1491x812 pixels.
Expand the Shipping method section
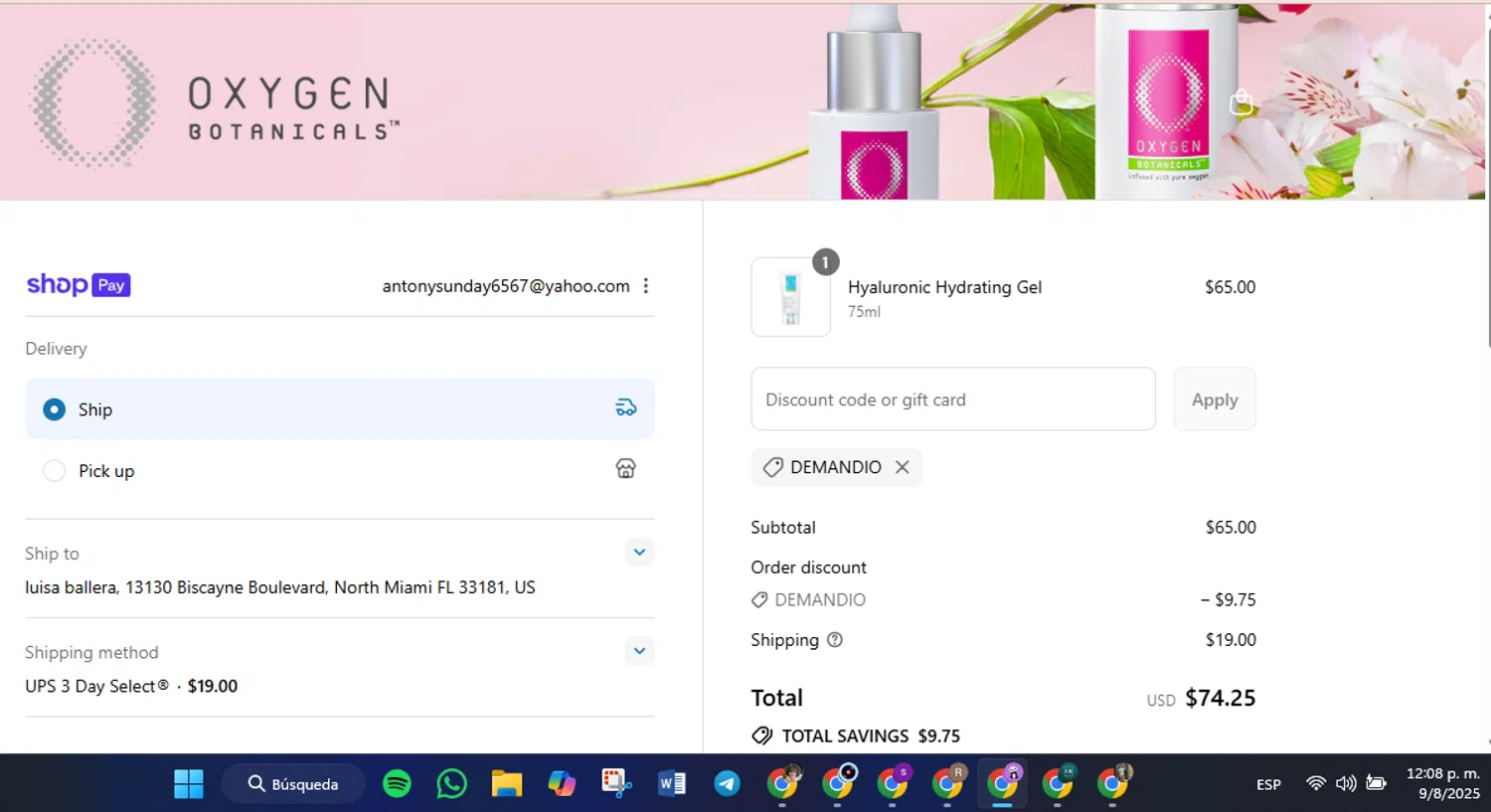pos(640,652)
